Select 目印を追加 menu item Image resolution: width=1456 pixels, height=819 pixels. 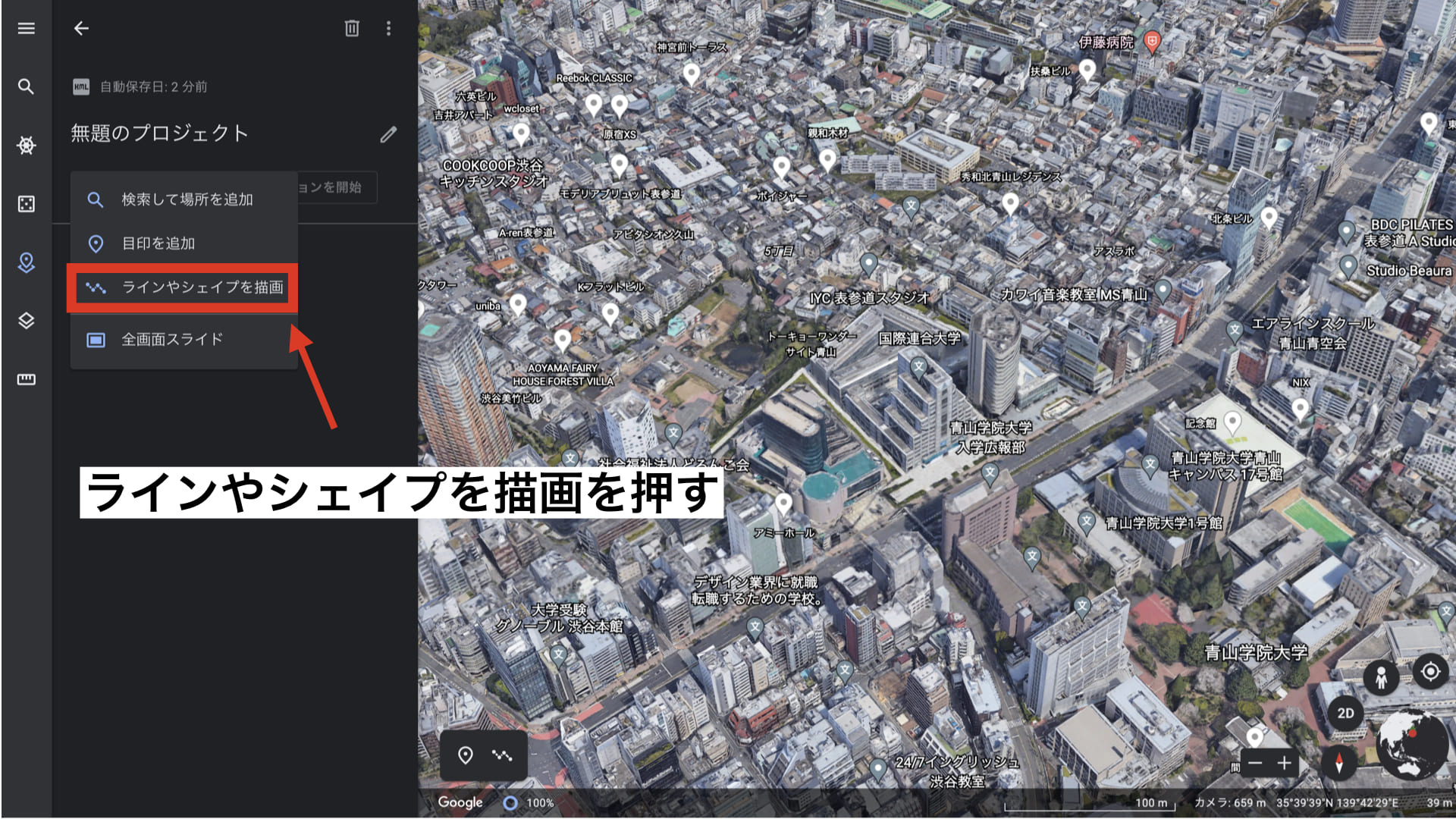click(184, 243)
